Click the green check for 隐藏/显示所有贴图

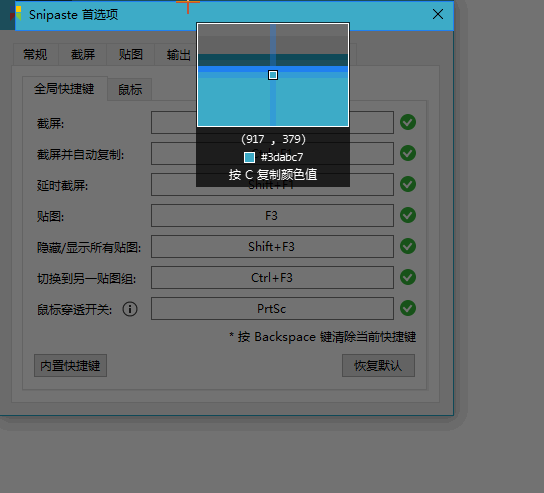pyautogui.click(x=408, y=246)
